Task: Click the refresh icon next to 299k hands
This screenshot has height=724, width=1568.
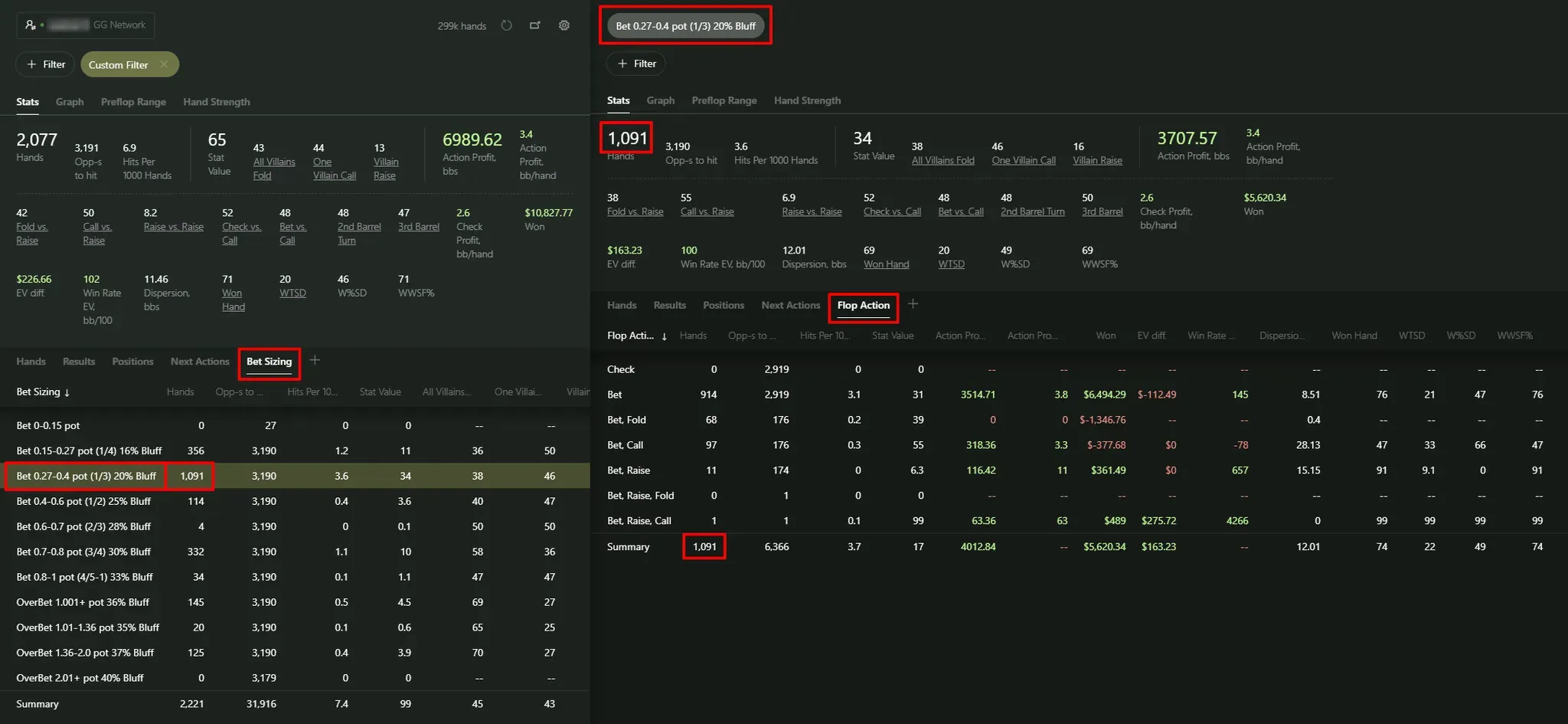Action: pyautogui.click(x=506, y=25)
